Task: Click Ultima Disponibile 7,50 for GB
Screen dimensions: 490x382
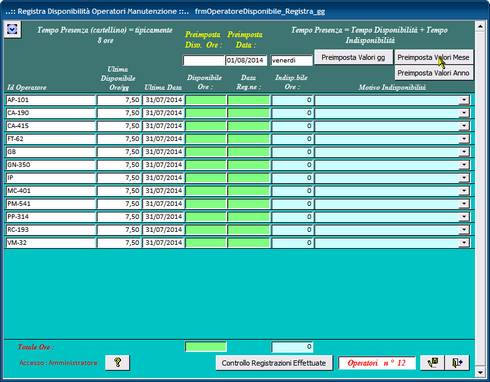Action: click(119, 152)
